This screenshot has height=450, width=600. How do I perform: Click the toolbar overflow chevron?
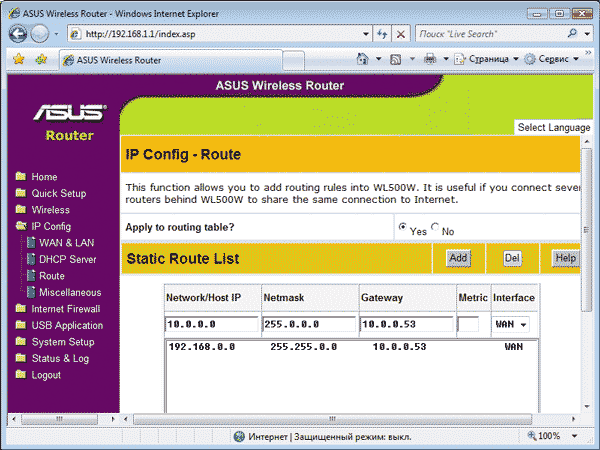point(588,52)
